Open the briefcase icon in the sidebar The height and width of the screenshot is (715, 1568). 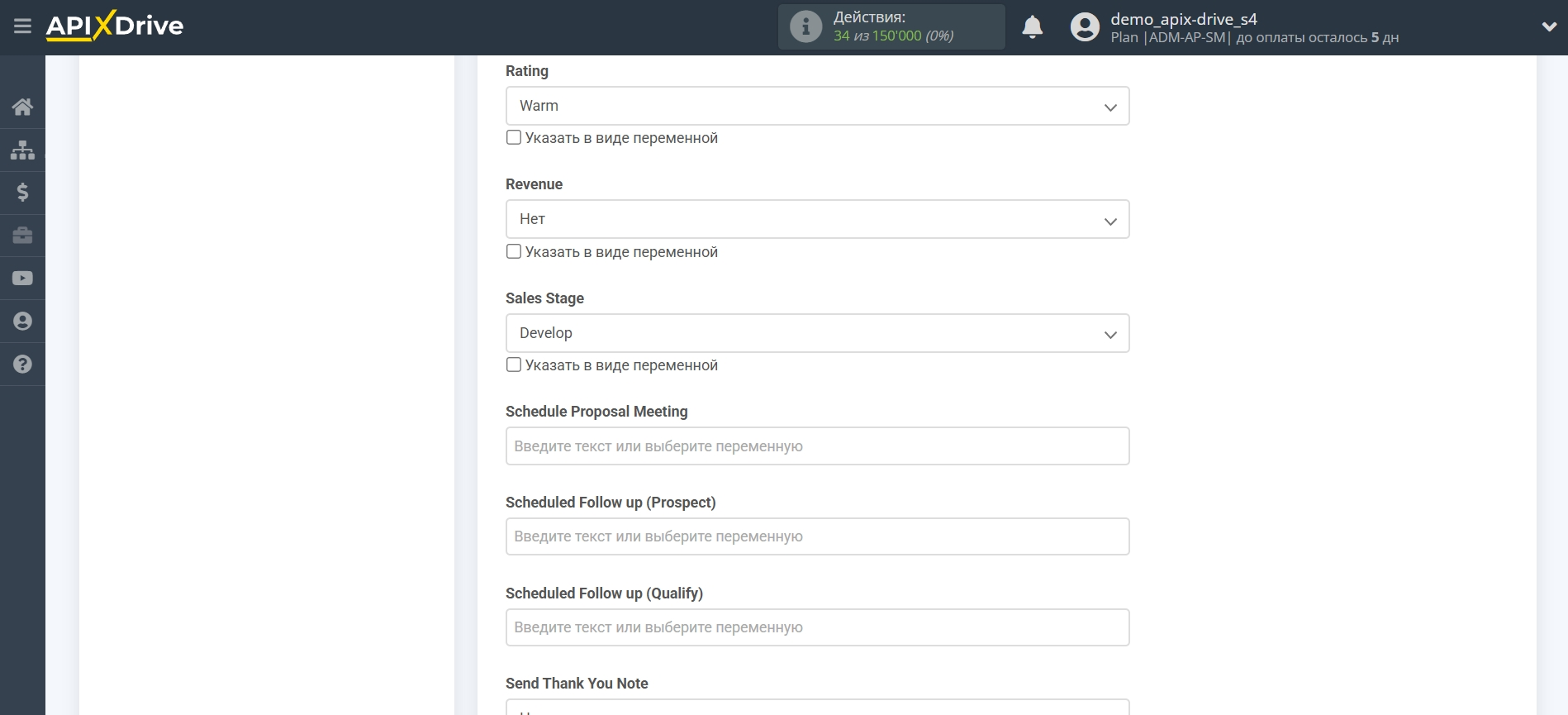tap(22, 236)
